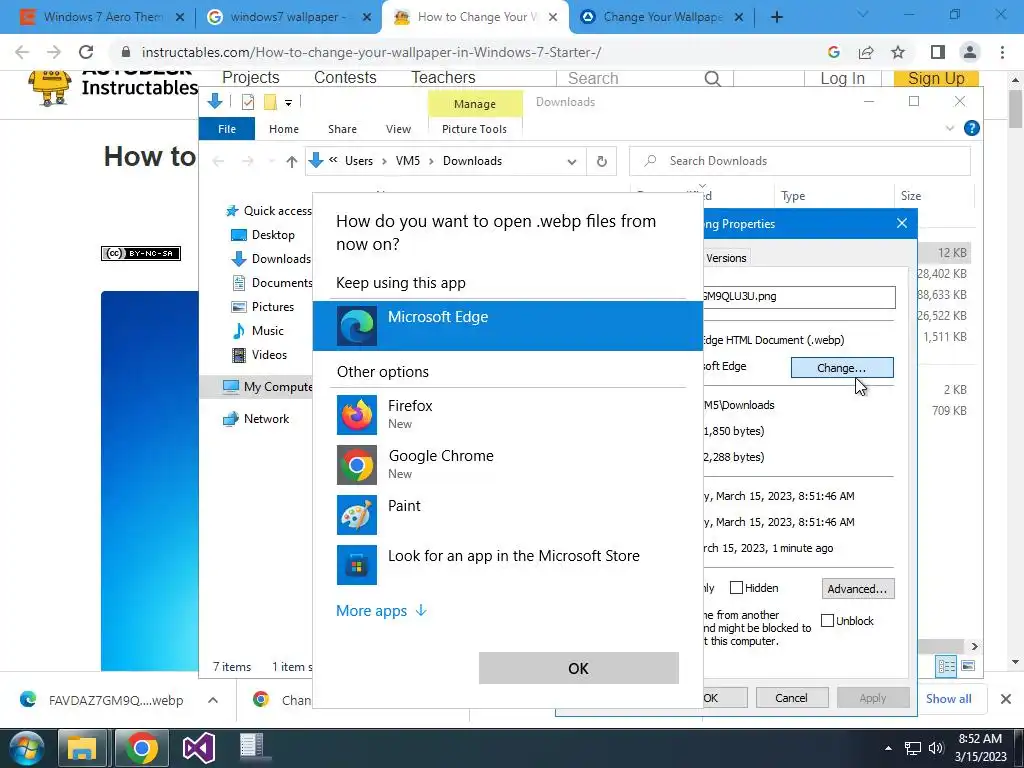Viewport: 1024px width, 768px height.
Task: Click Apply in the Properties dialog
Action: [x=873, y=697]
